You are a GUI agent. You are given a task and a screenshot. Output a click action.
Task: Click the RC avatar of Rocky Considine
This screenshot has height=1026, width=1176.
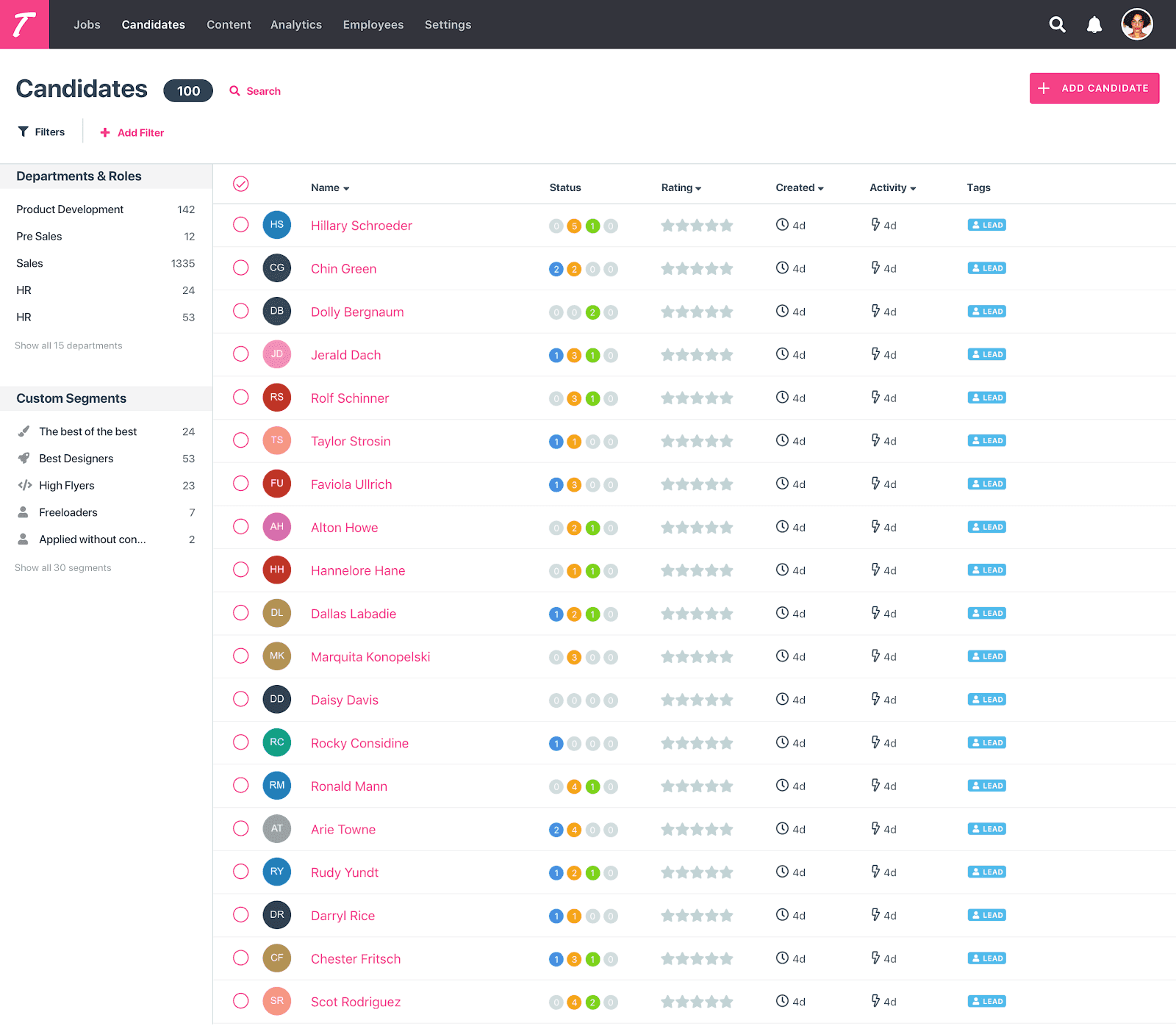[277, 742]
